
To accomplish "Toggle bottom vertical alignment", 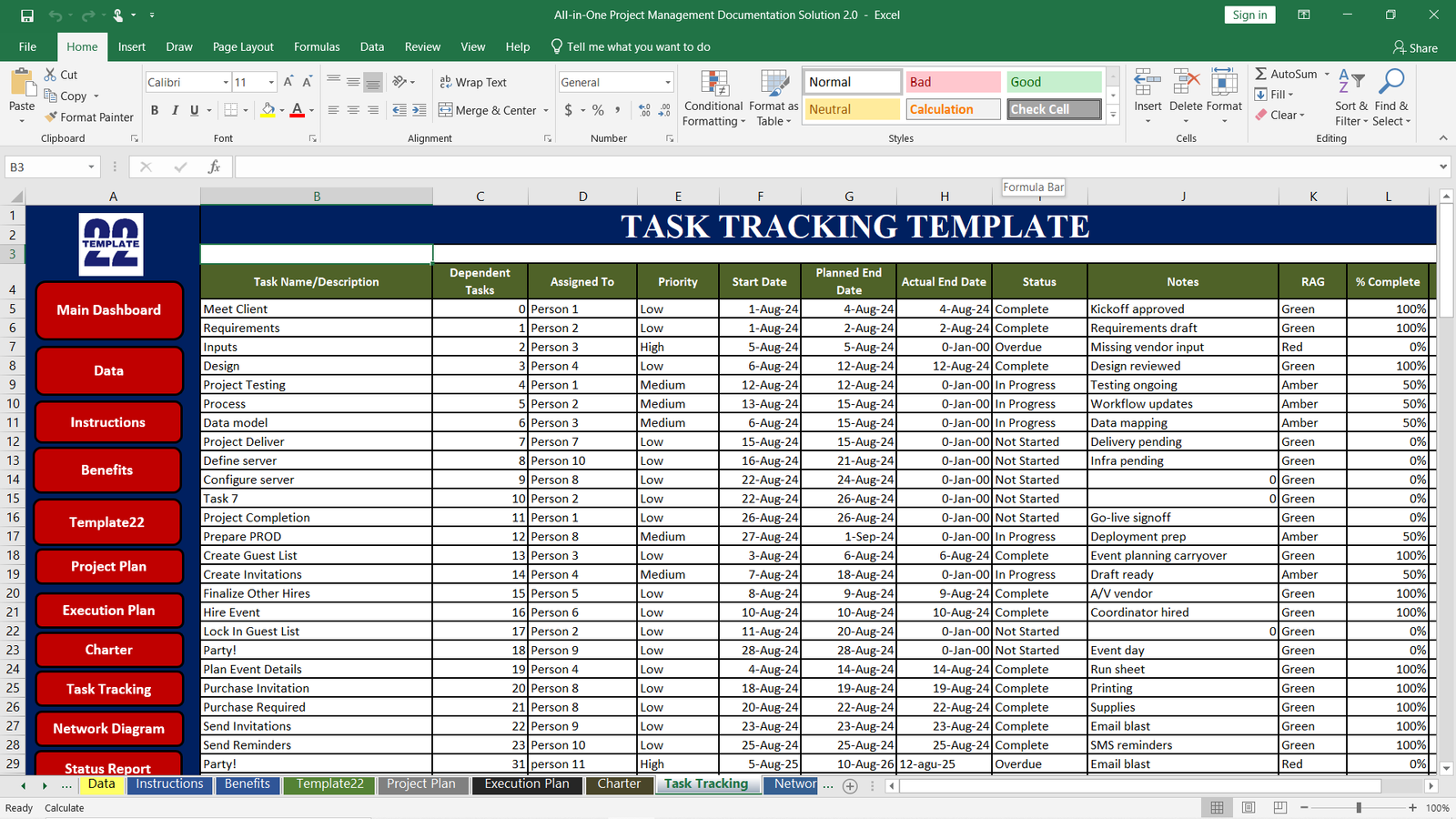I will (373, 82).
